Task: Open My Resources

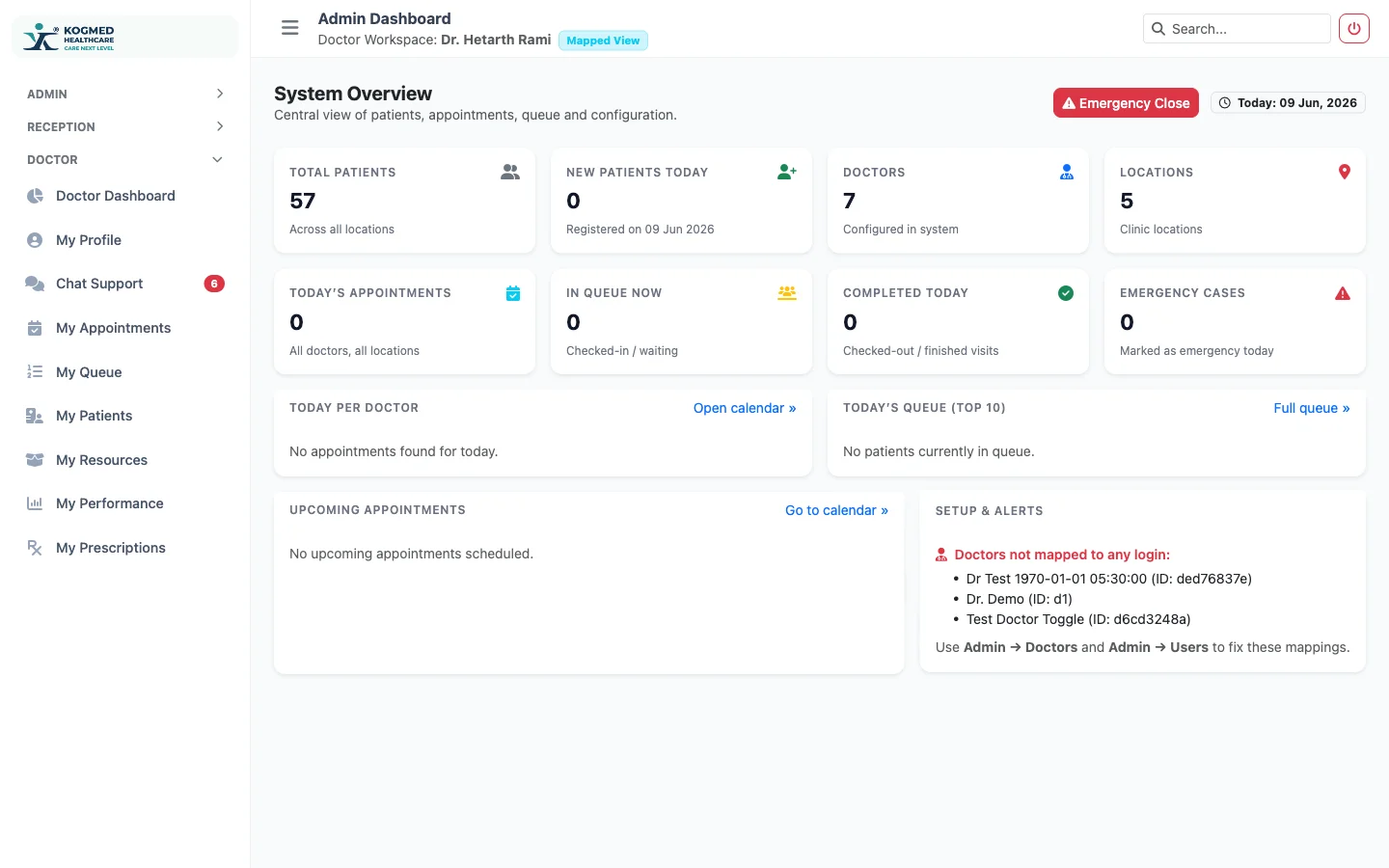Action: pos(125,460)
